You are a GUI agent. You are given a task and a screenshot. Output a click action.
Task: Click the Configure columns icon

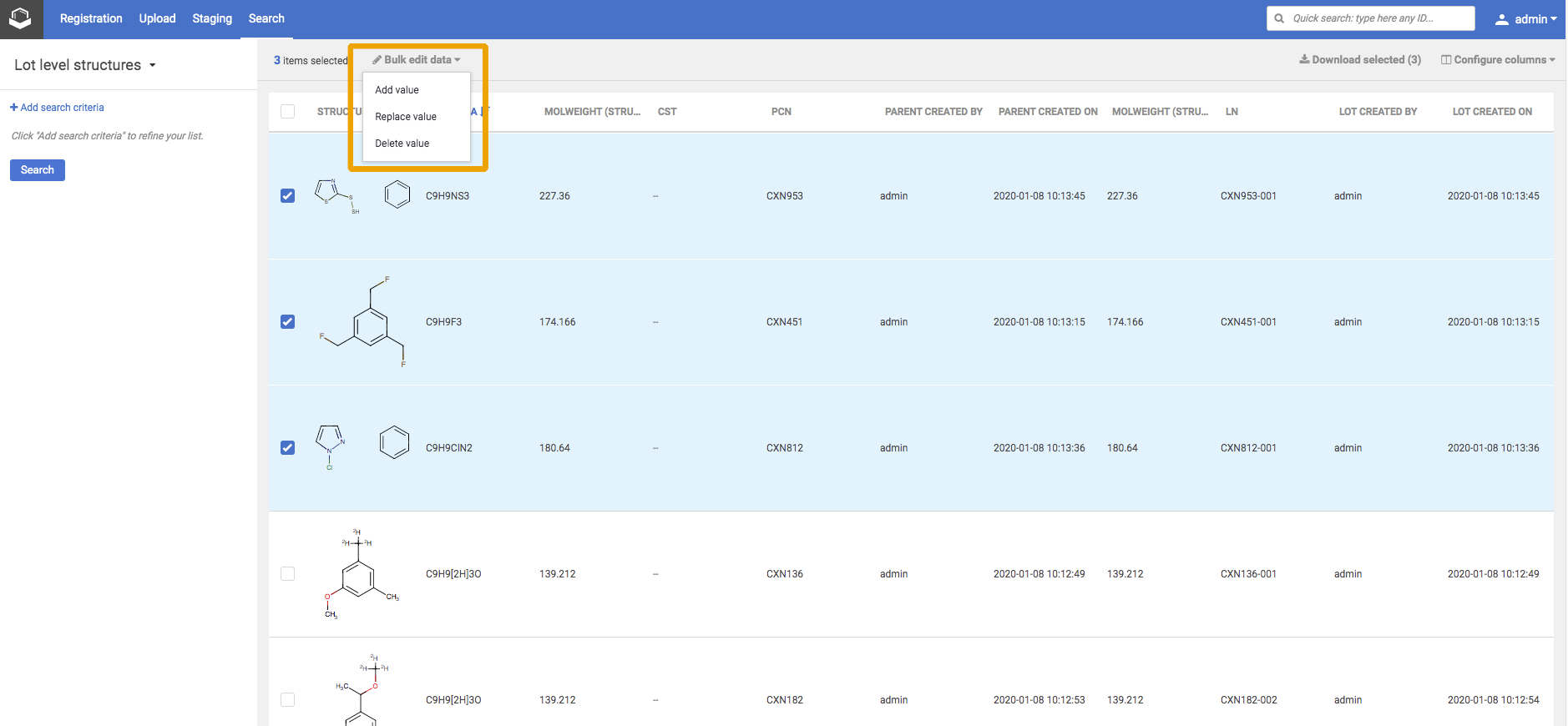[x=1446, y=60]
